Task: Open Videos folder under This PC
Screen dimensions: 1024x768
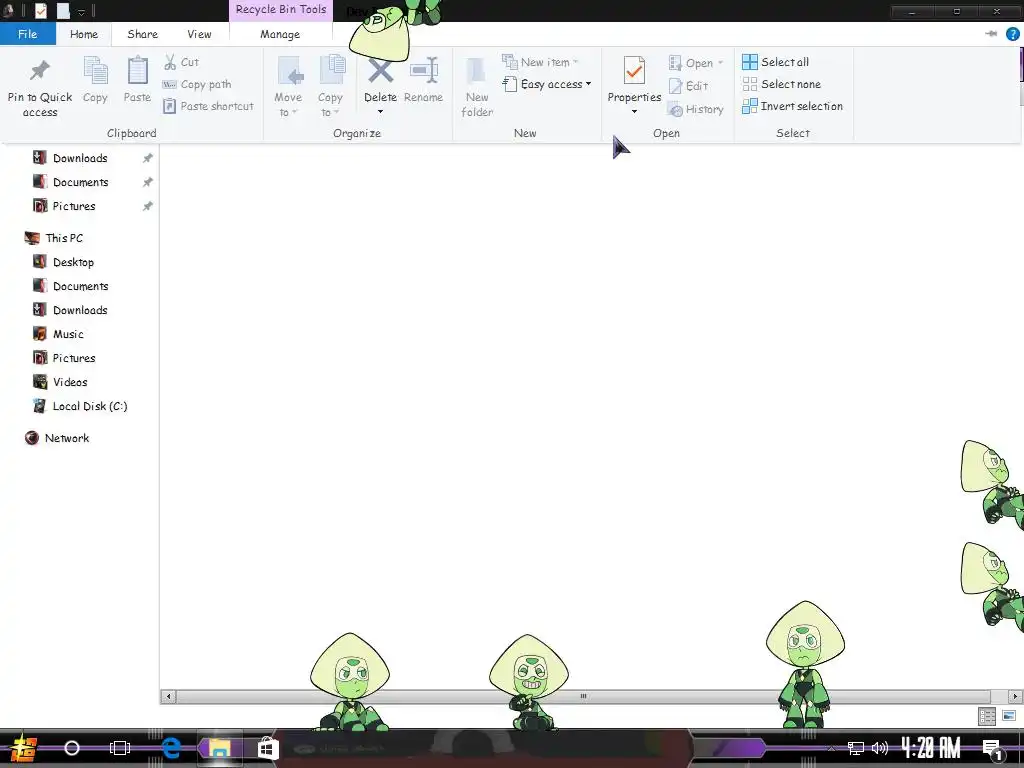Action: click(x=70, y=382)
